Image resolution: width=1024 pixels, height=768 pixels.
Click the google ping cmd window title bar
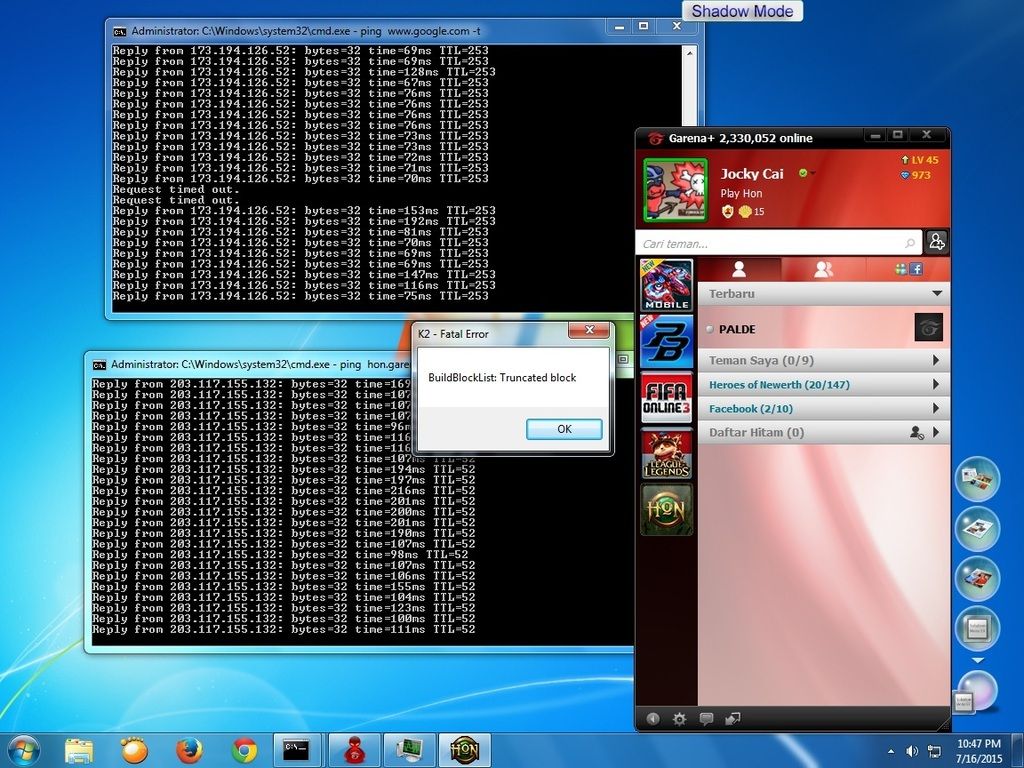click(x=356, y=31)
